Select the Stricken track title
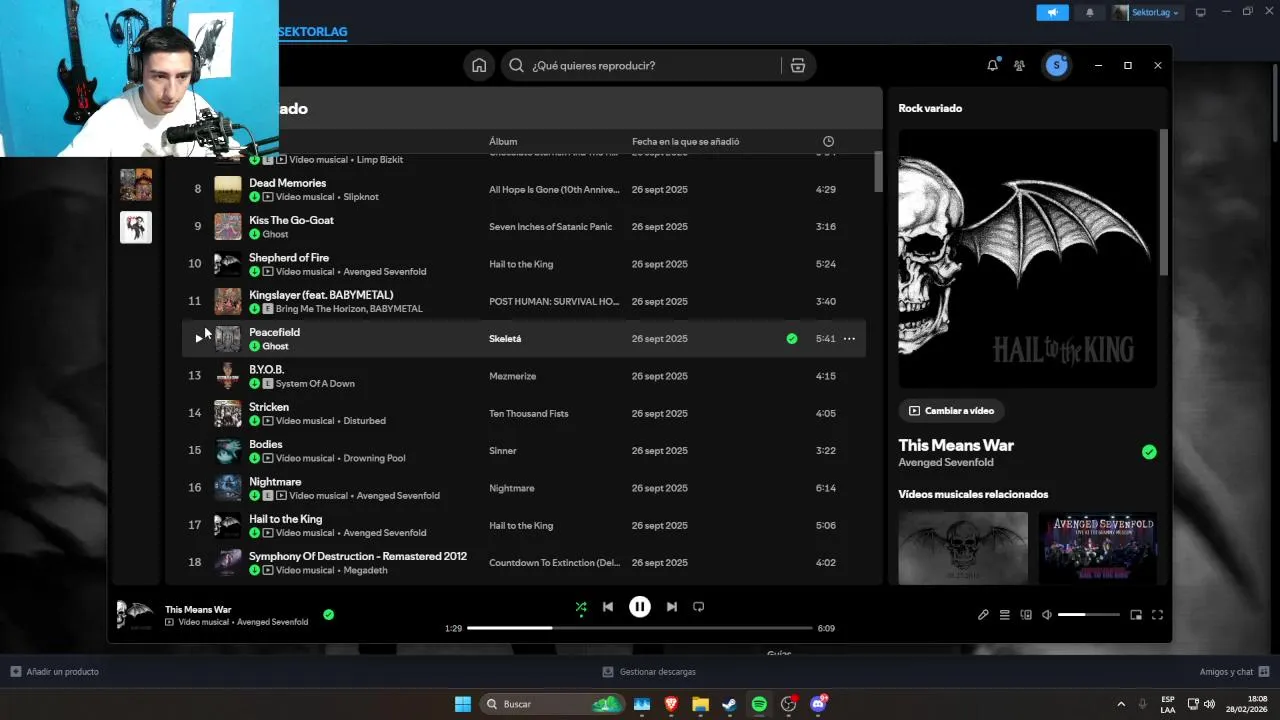1280x720 pixels. coord(269,407)
